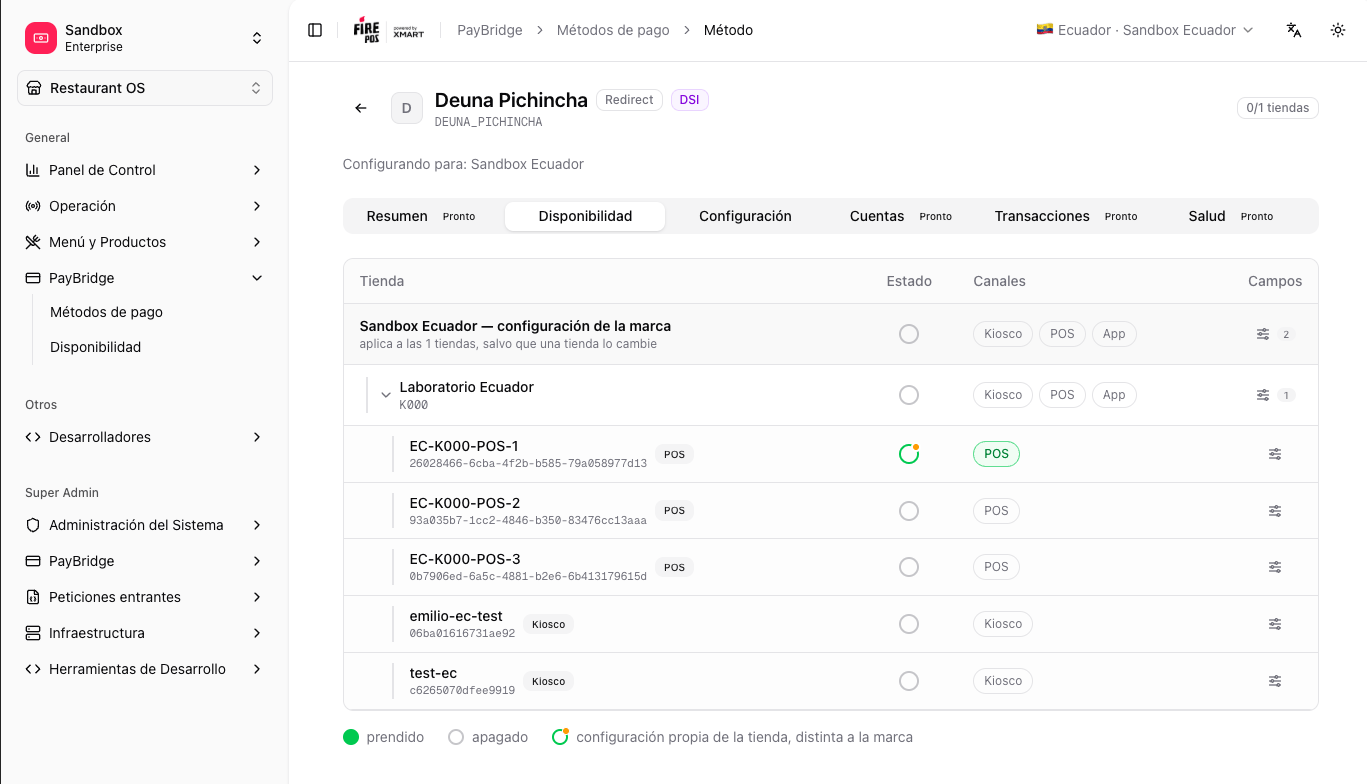
Task: Open Disponibilidad in the sidebar submenu
Action: 95,347
